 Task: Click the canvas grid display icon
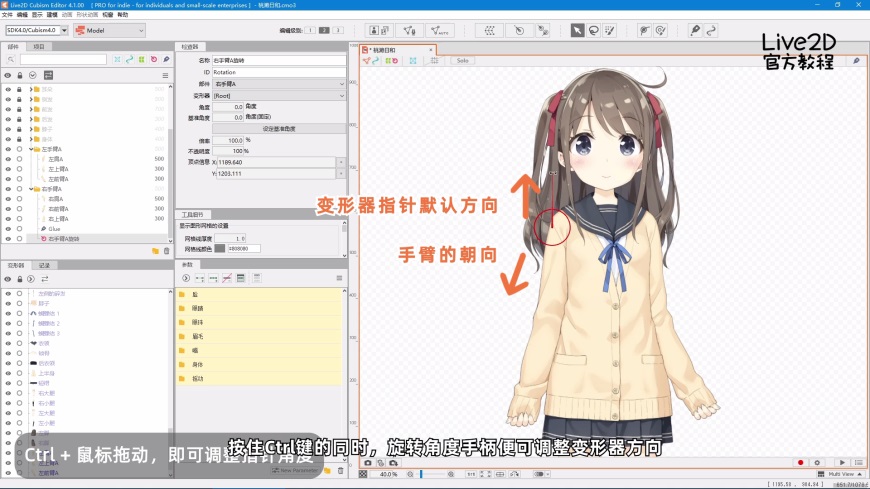(434, 60)
